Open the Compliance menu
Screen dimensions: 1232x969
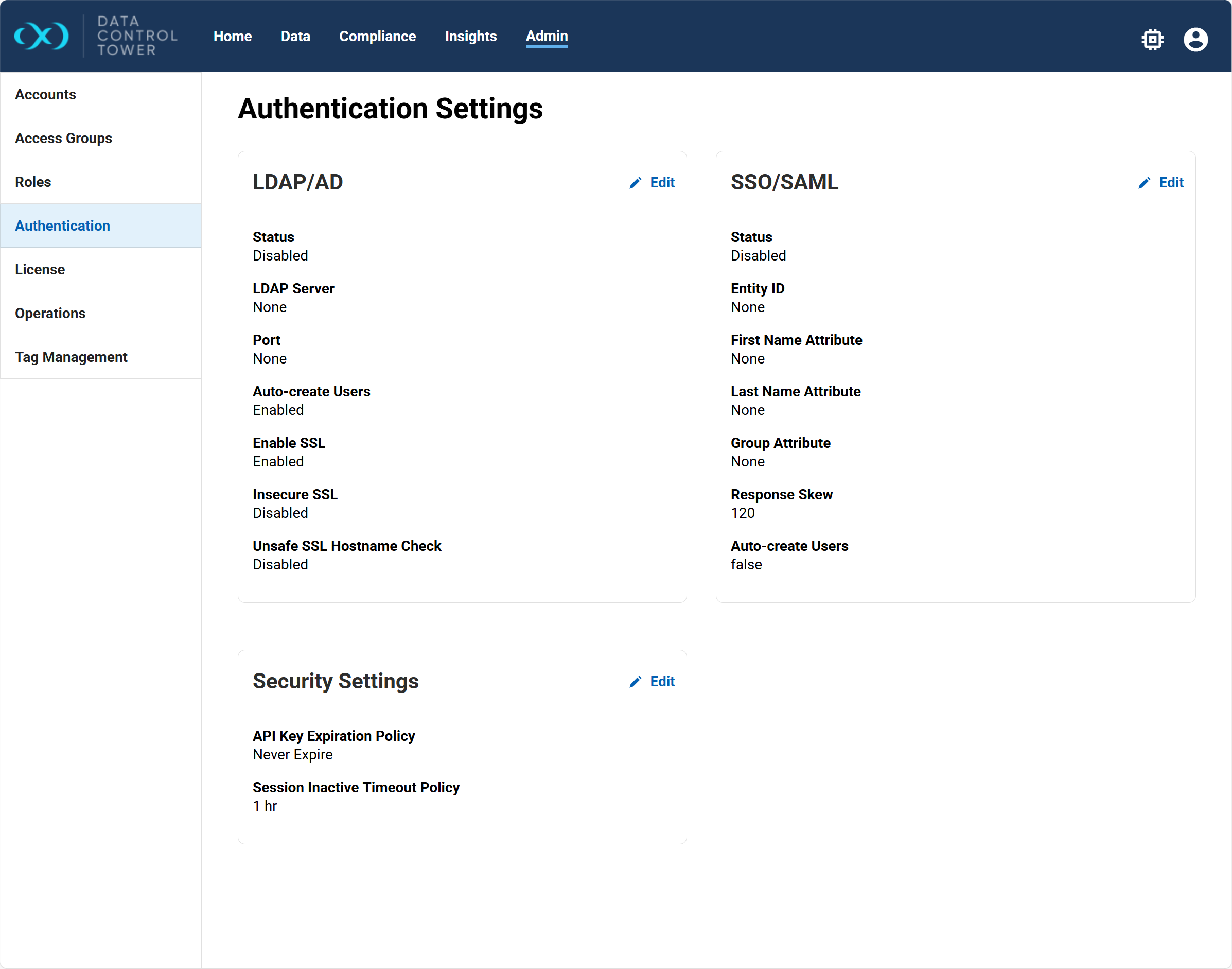[x=378, y=37]
